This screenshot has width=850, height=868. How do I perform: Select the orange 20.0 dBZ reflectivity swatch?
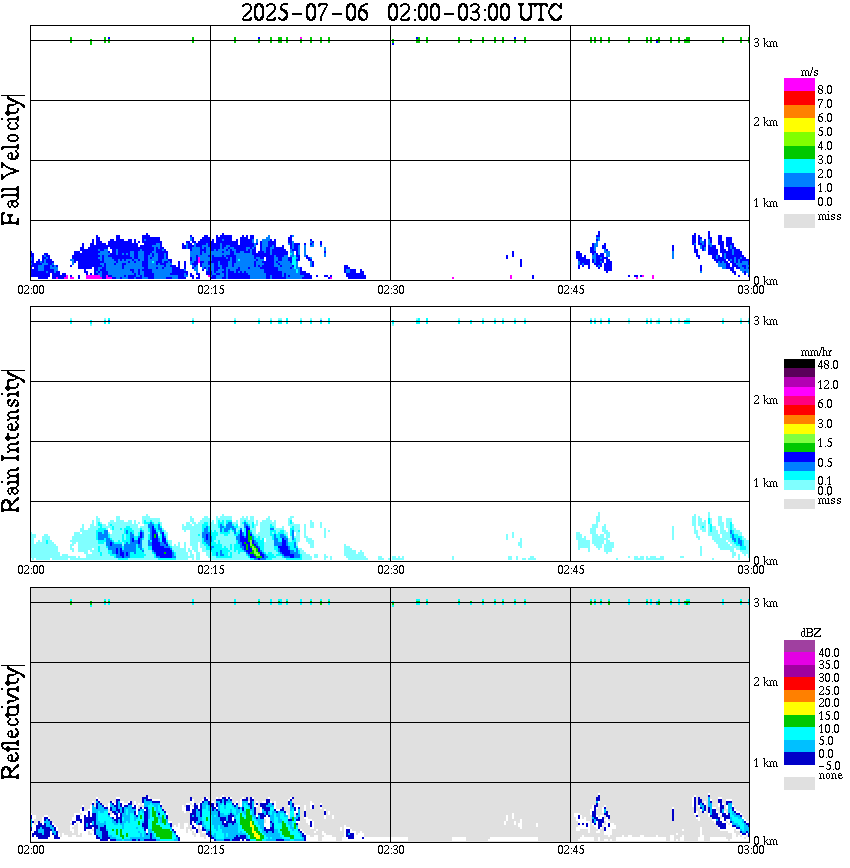799,696
